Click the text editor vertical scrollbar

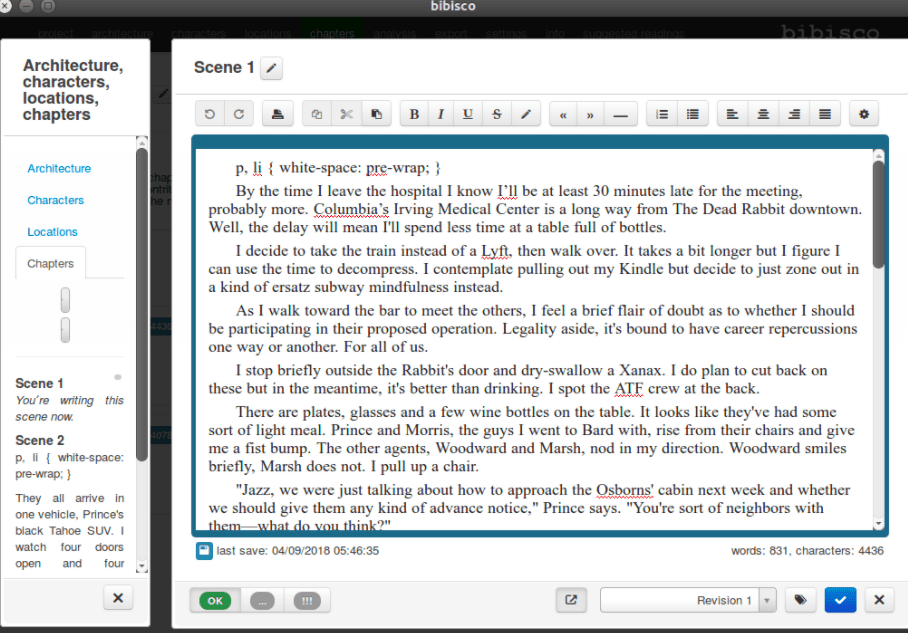878,215
